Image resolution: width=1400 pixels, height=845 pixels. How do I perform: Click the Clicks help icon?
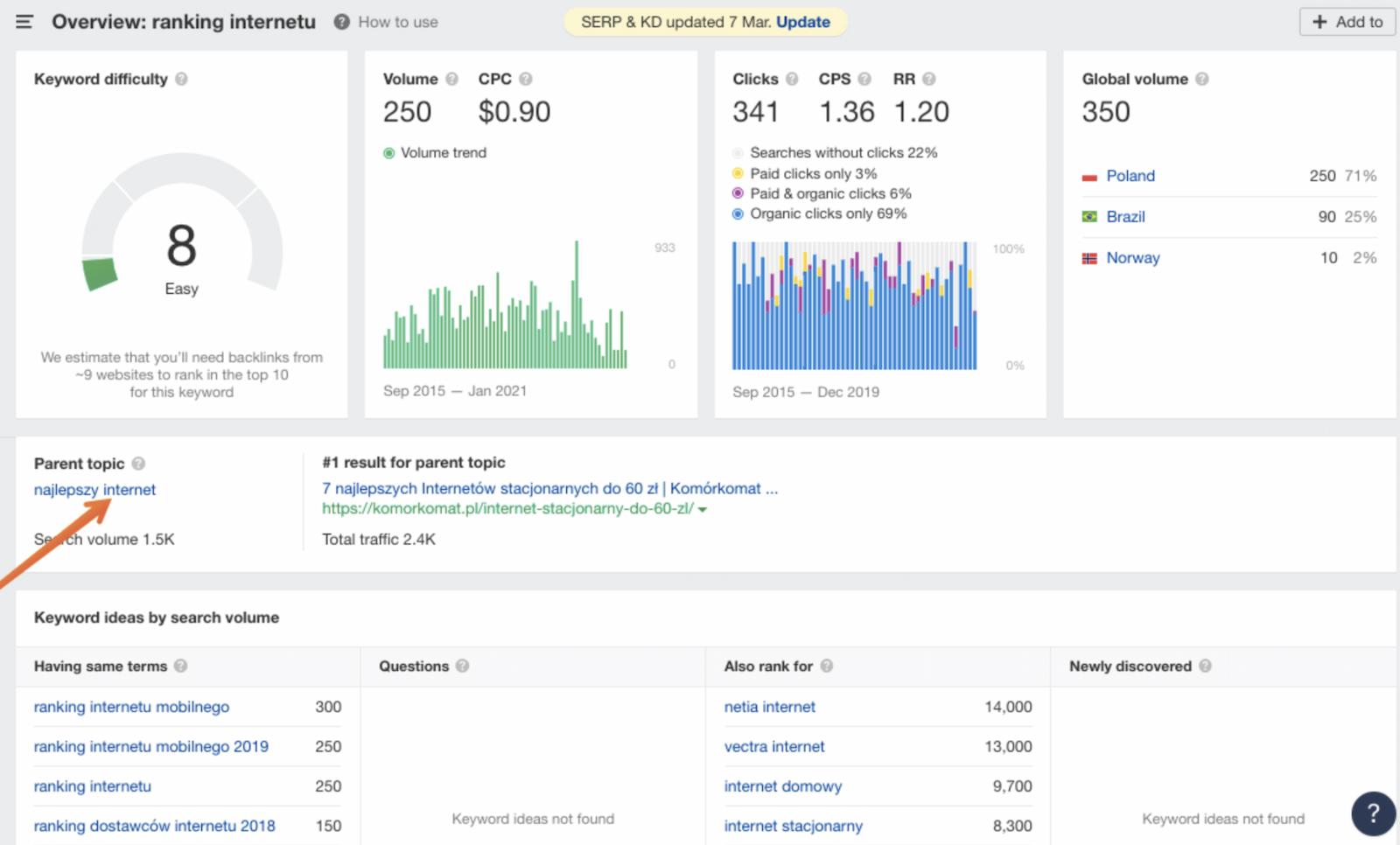pos(794,78)
